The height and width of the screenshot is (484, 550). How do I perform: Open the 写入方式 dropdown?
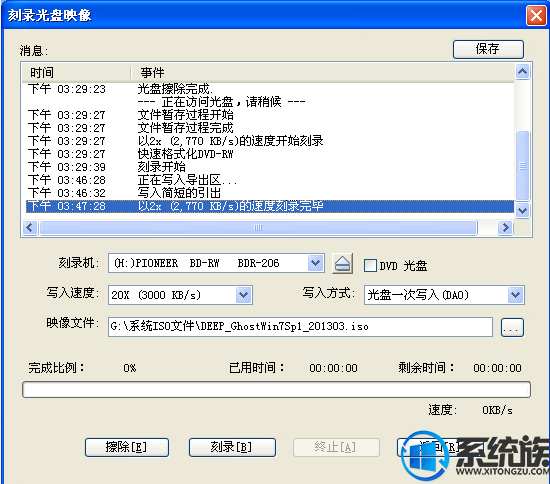click(x=515, y=295)
